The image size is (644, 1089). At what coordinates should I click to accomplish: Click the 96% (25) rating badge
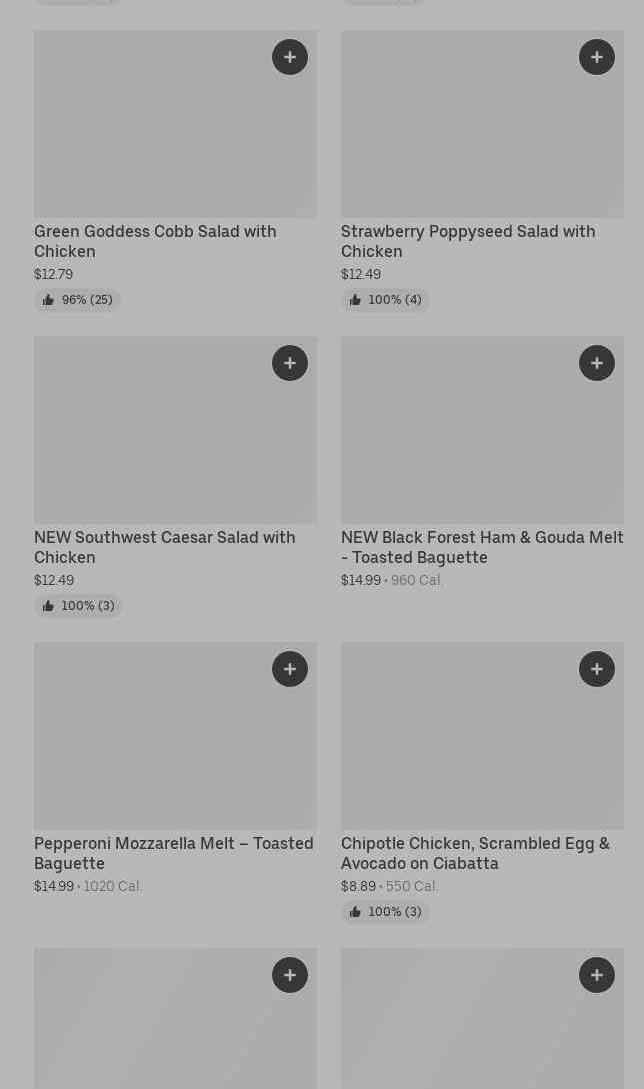pyautogui.click(x=78, y=300)
